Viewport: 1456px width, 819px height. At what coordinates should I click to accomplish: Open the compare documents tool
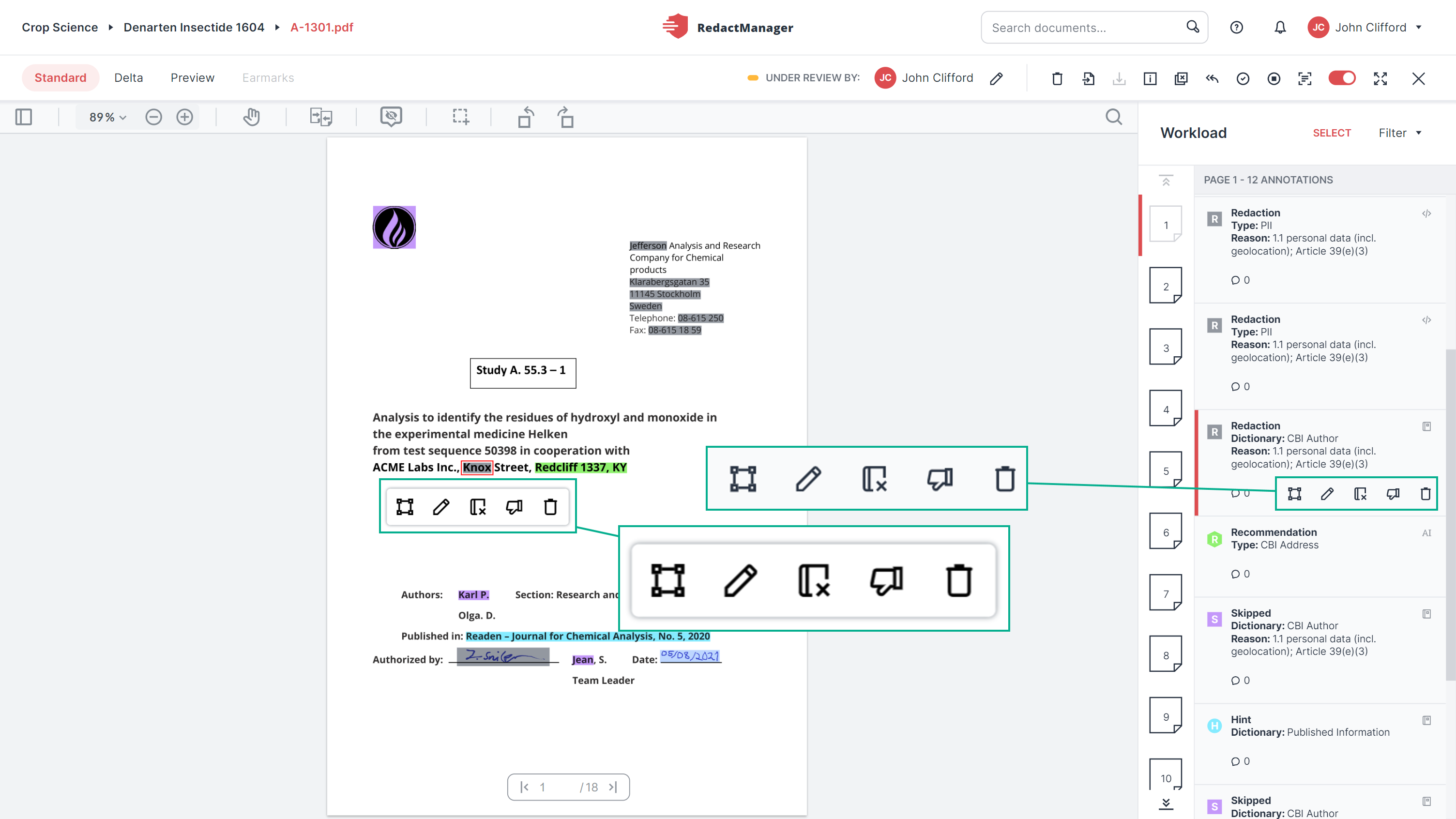coord(321,117)
